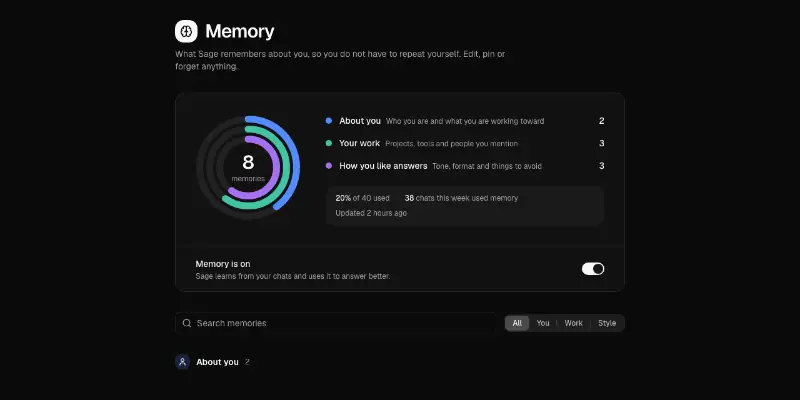Select the Your work legend row label
This screenshot has height=400, width=800.
tap(359, 143)
